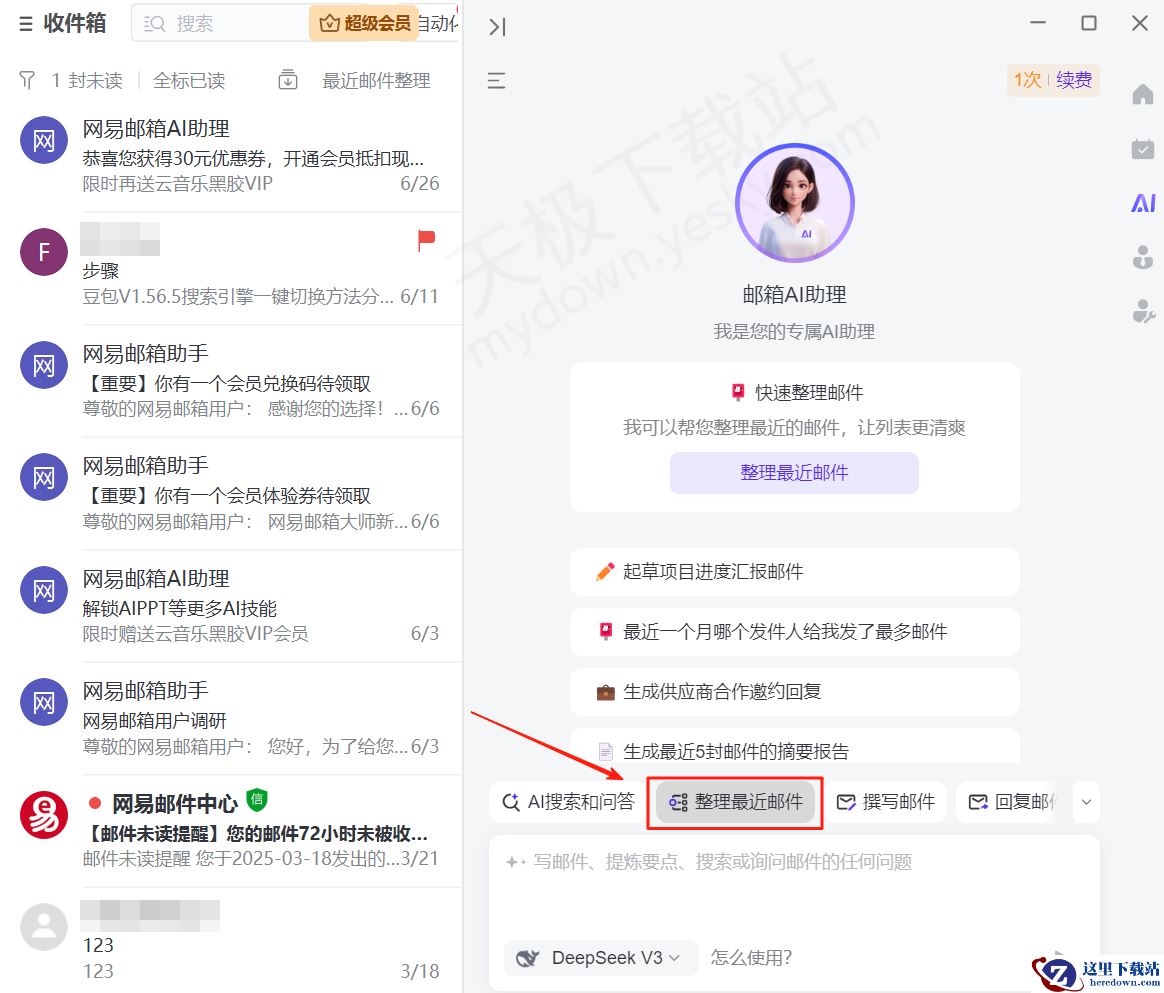Mark all as read with 全标已读

click(x=189, y=80)
